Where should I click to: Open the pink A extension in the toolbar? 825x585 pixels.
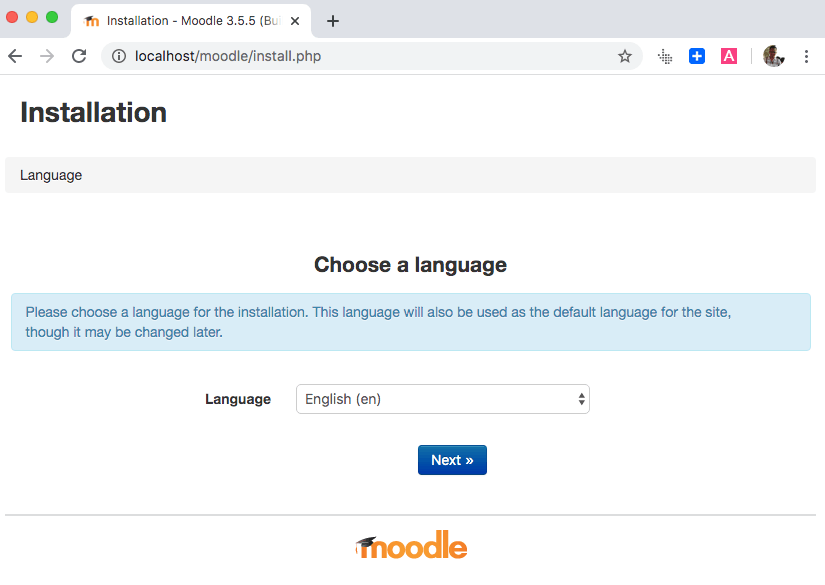pos(728,56)
